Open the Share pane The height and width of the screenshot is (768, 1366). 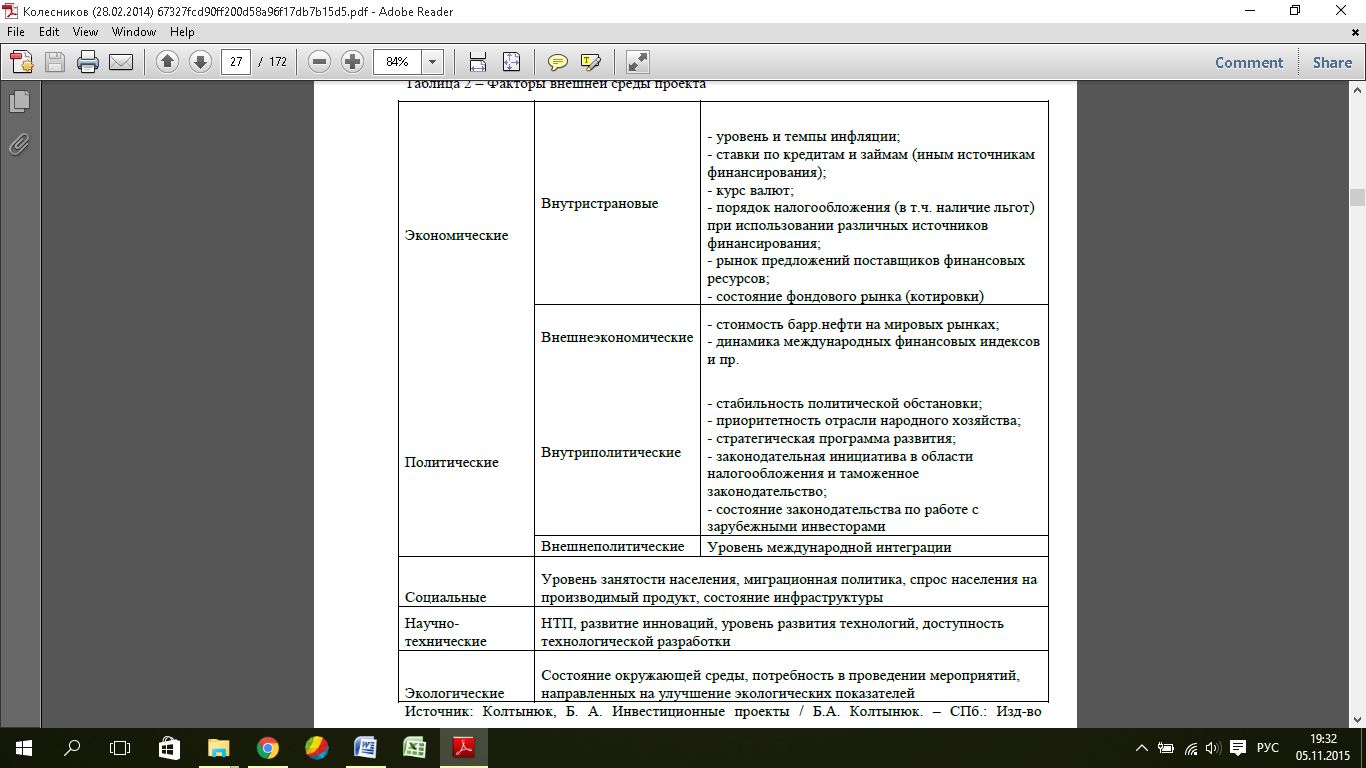1332,62
